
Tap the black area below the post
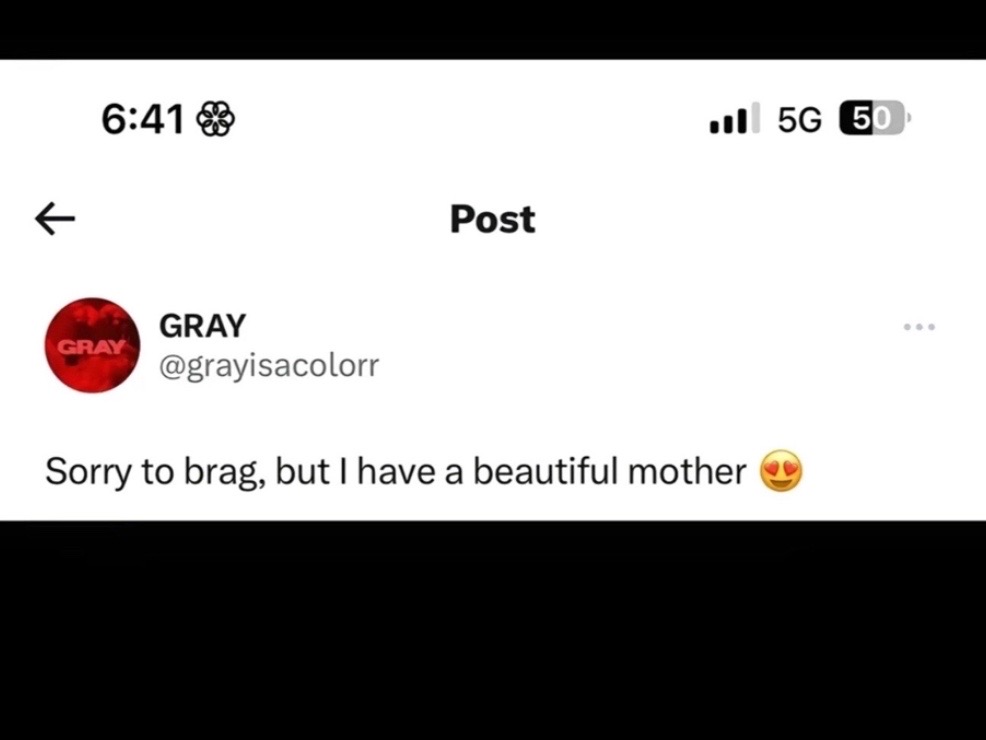point(493,630)
